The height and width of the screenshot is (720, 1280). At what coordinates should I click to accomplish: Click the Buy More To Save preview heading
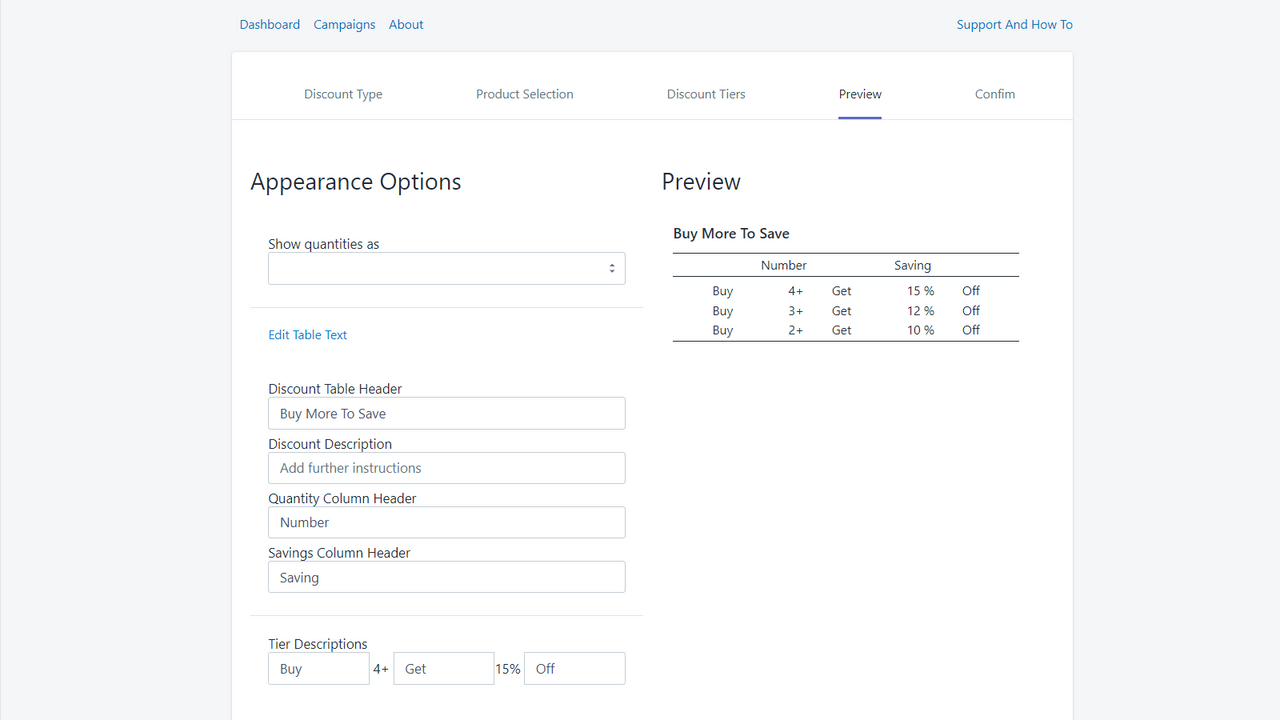[x=731, y=233]
